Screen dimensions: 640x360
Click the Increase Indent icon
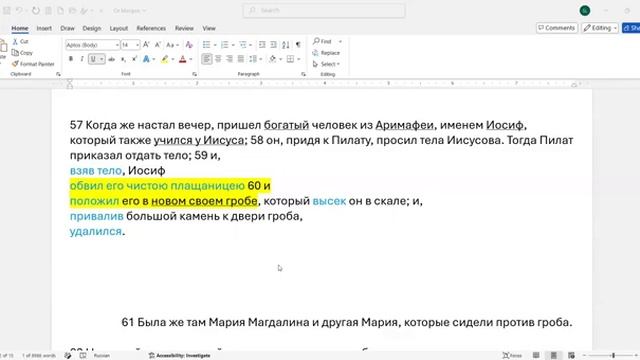click(x=273, y=44)
